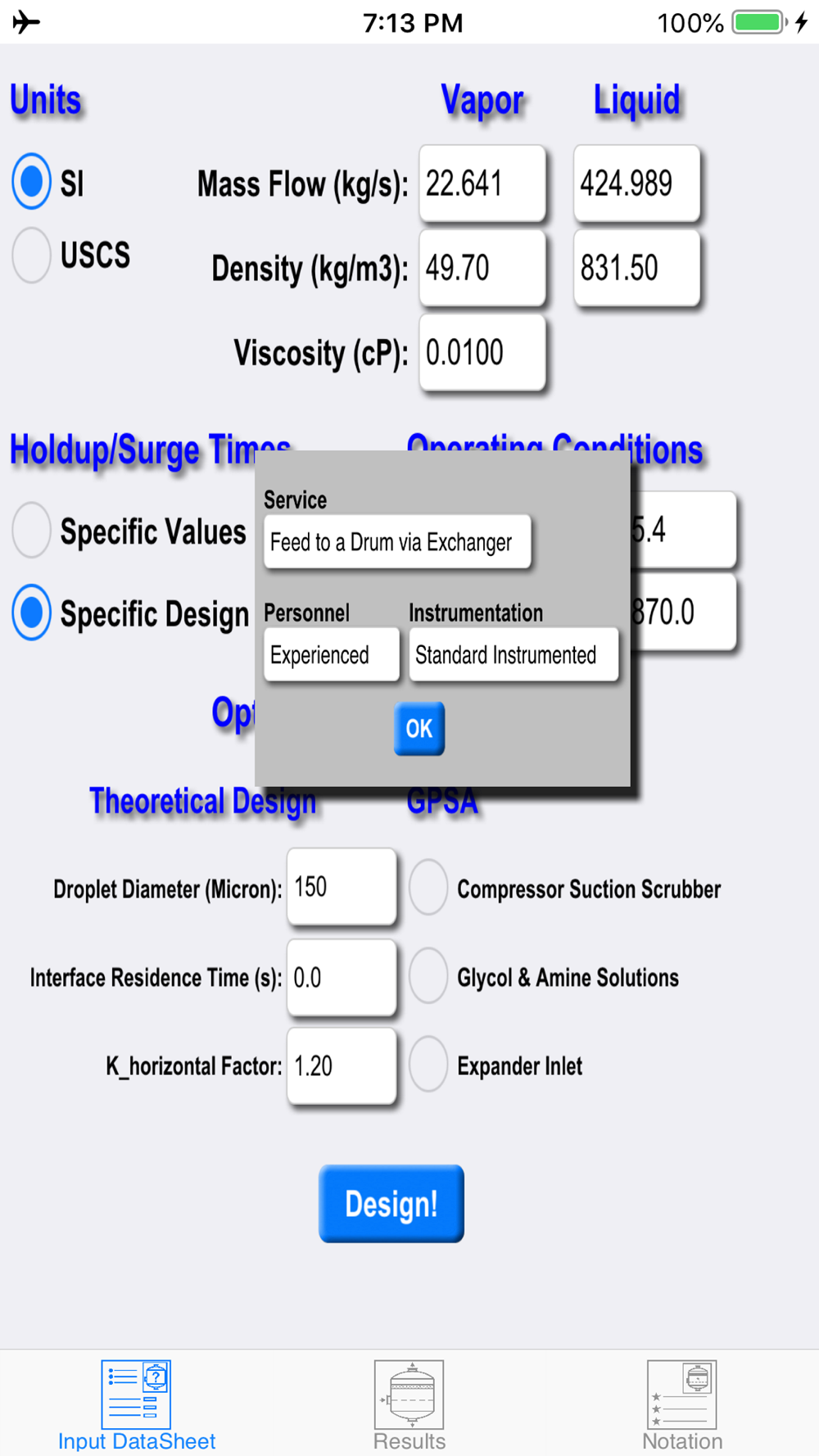Open the Personnel Experienced dropdown
The height and width of the screenshot is (1456, 819).
331,654
